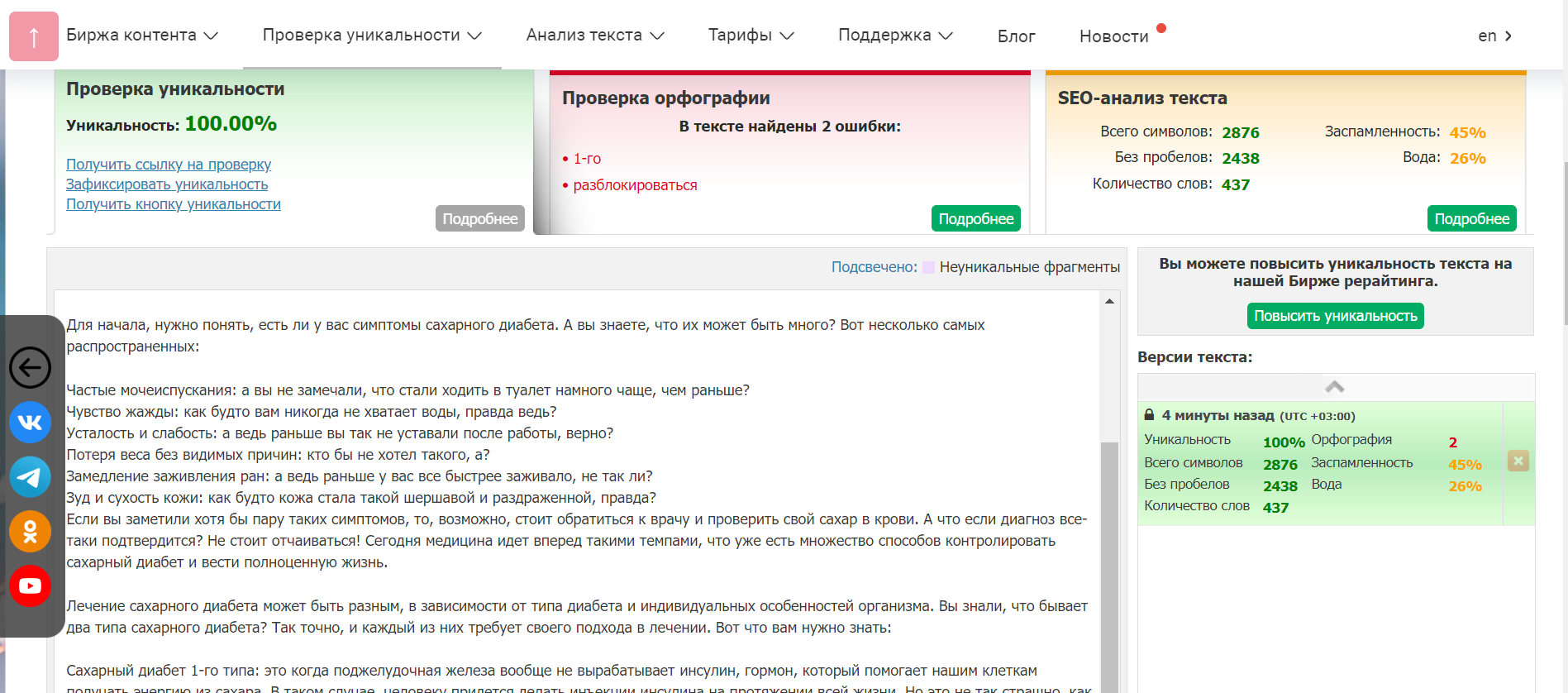1568x693 pixels.
Task: Open the VK social network icon
Action: point(31,423)
